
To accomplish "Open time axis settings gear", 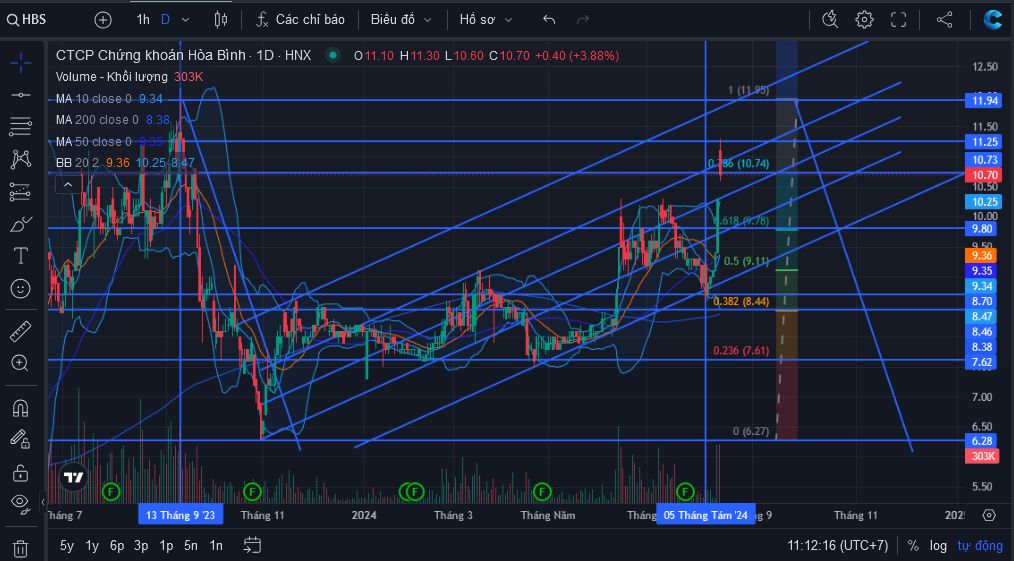I will pyautogui.click(x=989, y=515).
